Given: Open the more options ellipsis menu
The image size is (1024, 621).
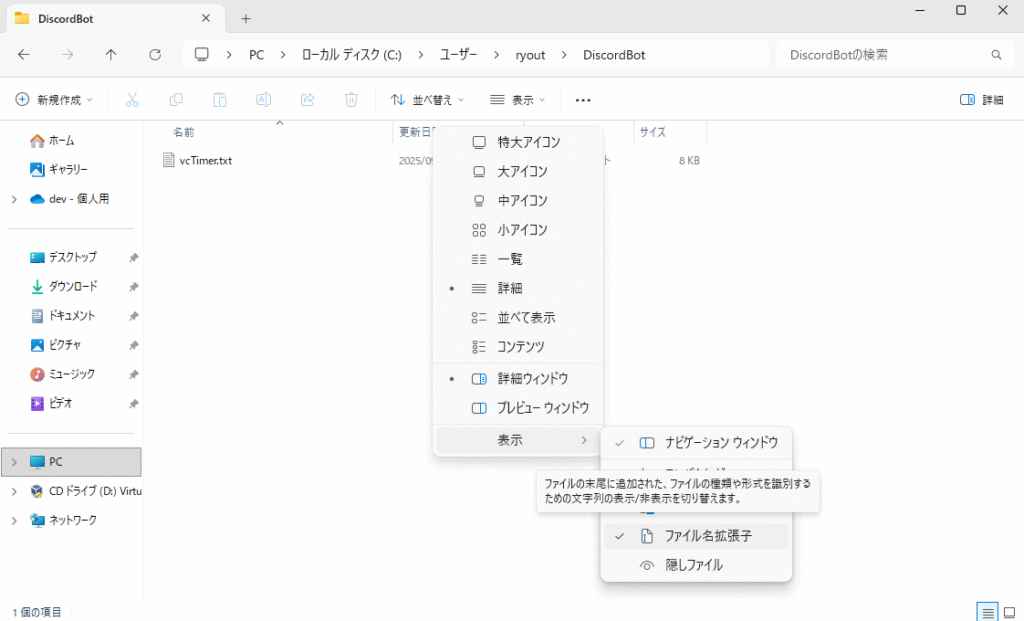Looking at the screenshot, I should pyautogui.click(x=583, y=100).
